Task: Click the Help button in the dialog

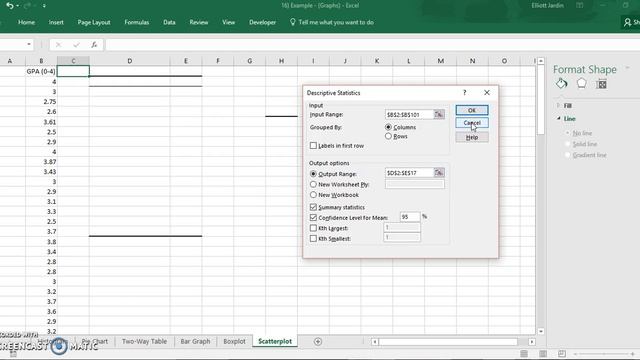Action: 472,138
